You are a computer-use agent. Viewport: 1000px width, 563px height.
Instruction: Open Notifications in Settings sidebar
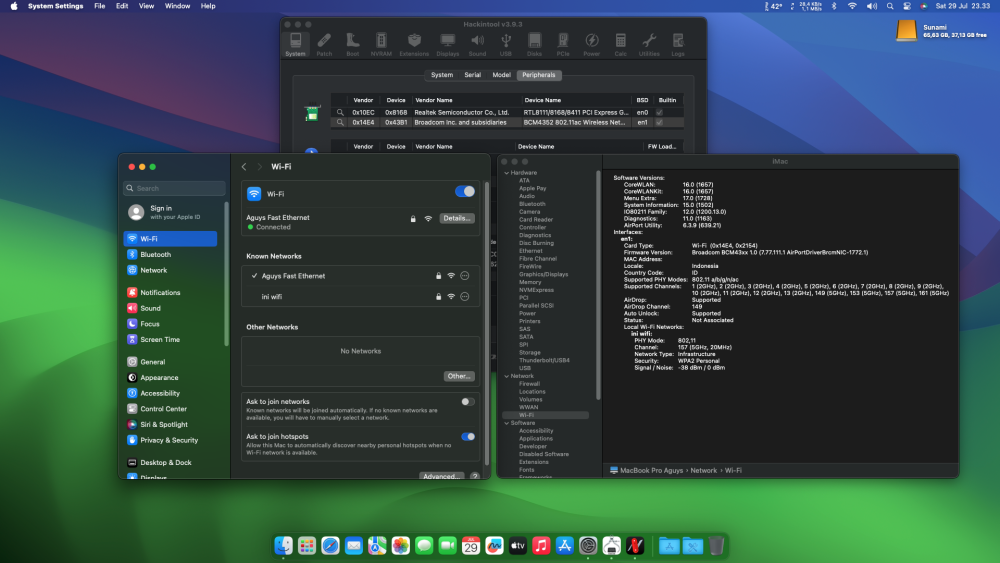[170, 293]
